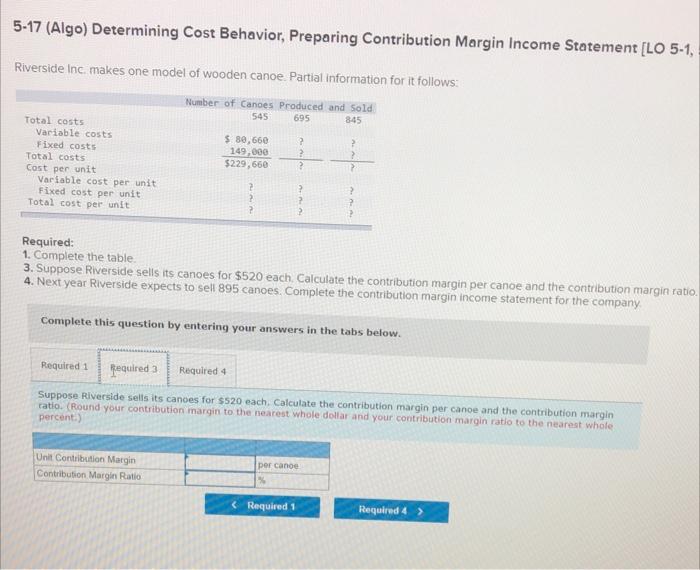Click the 845 canoes column header
Viewport: 700px width, 570px height.
353,120
